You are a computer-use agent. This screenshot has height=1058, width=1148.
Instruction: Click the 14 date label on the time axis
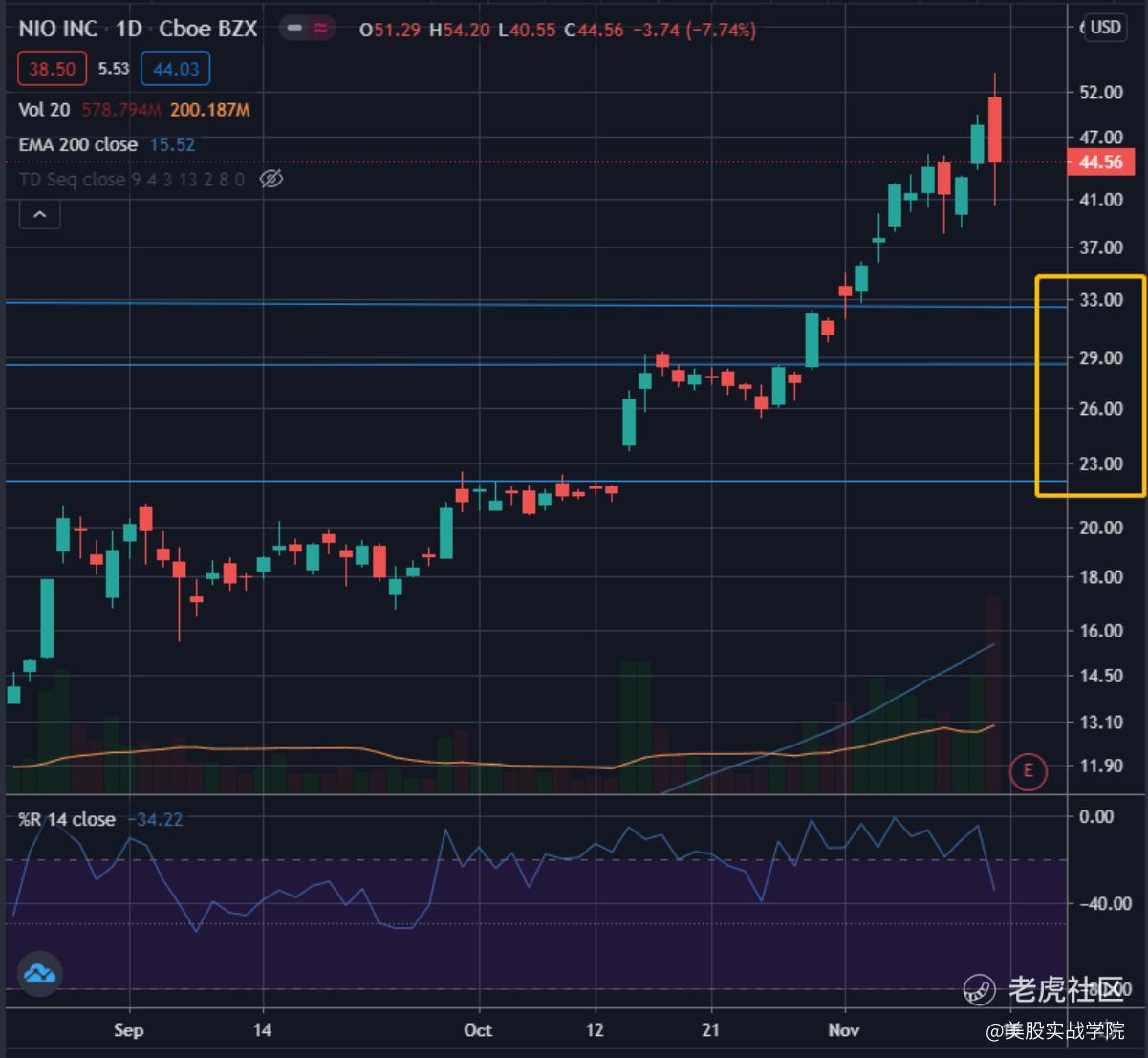coord(262,1029)
